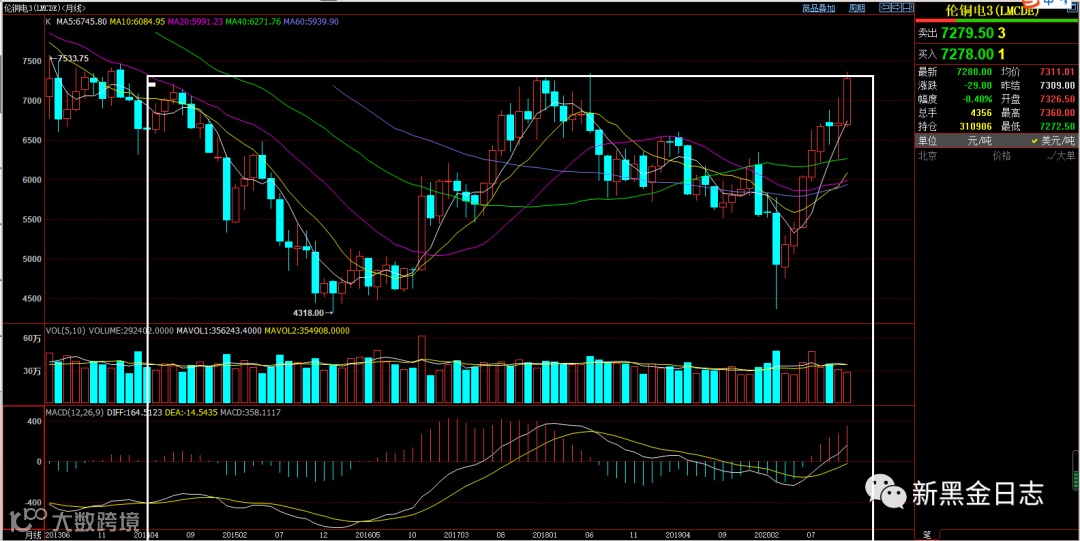Click the 卖出 price 7279.50
This screenshot has width=1080, height=541.
click(966, 33)
